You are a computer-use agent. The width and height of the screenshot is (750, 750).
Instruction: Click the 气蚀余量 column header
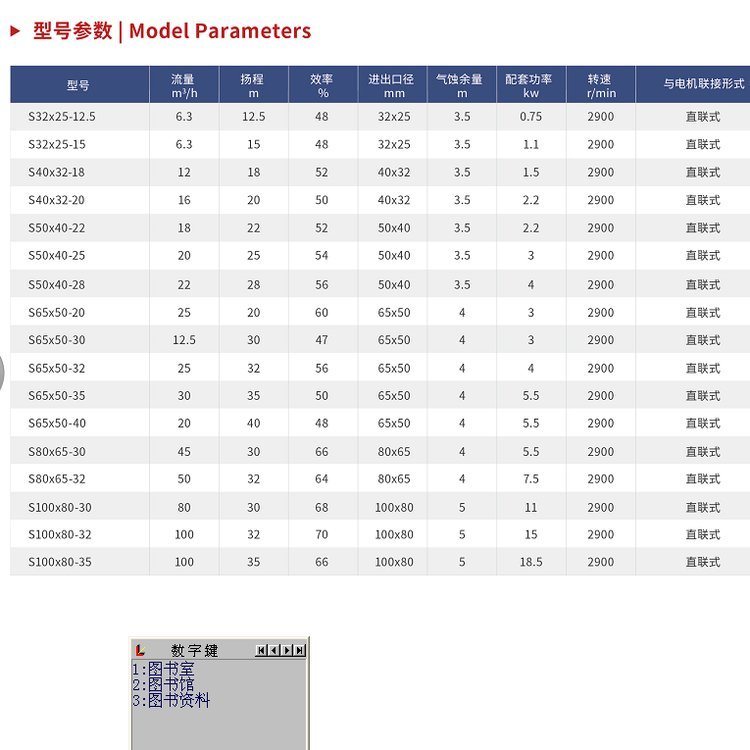(461, 85)
